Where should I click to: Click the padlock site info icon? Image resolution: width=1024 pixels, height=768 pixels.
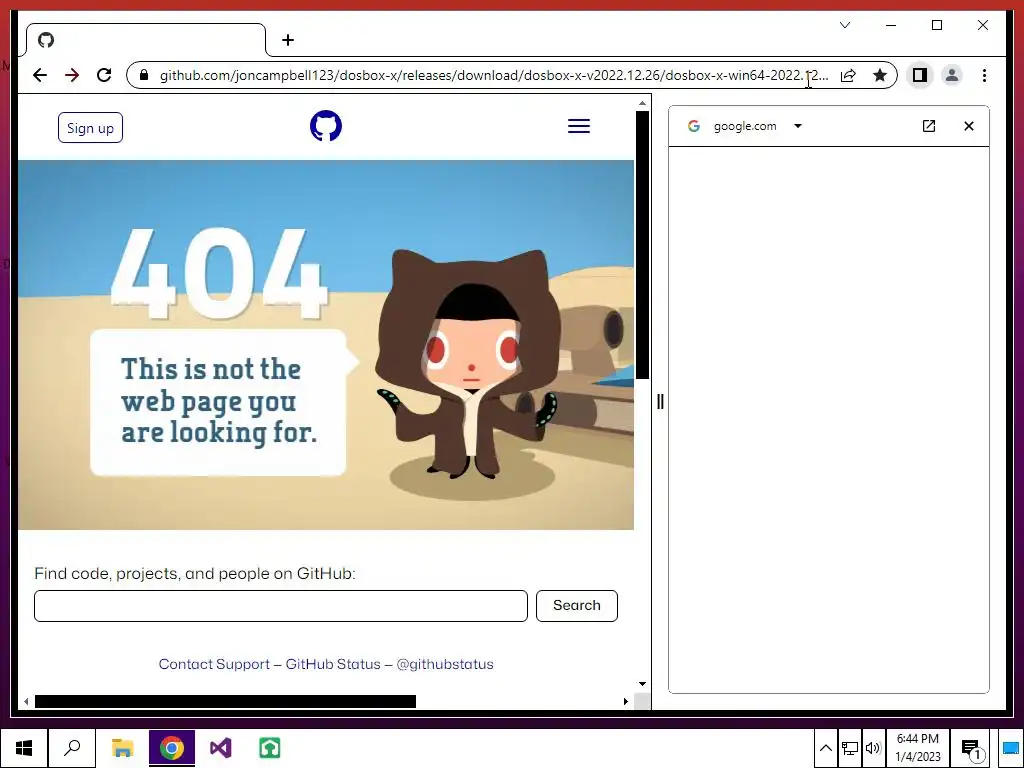tap(144, 75)
